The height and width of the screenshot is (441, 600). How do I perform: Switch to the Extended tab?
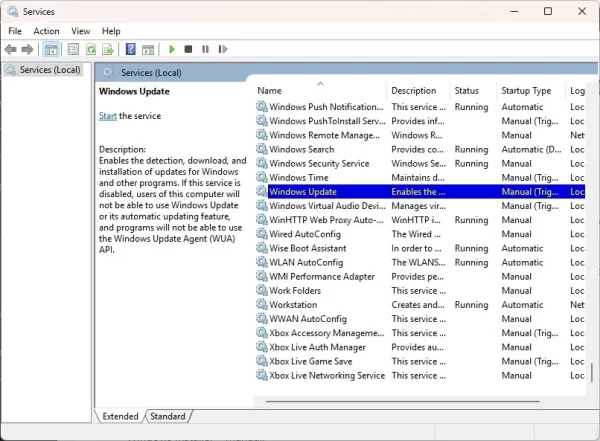(x=120, y=416)
